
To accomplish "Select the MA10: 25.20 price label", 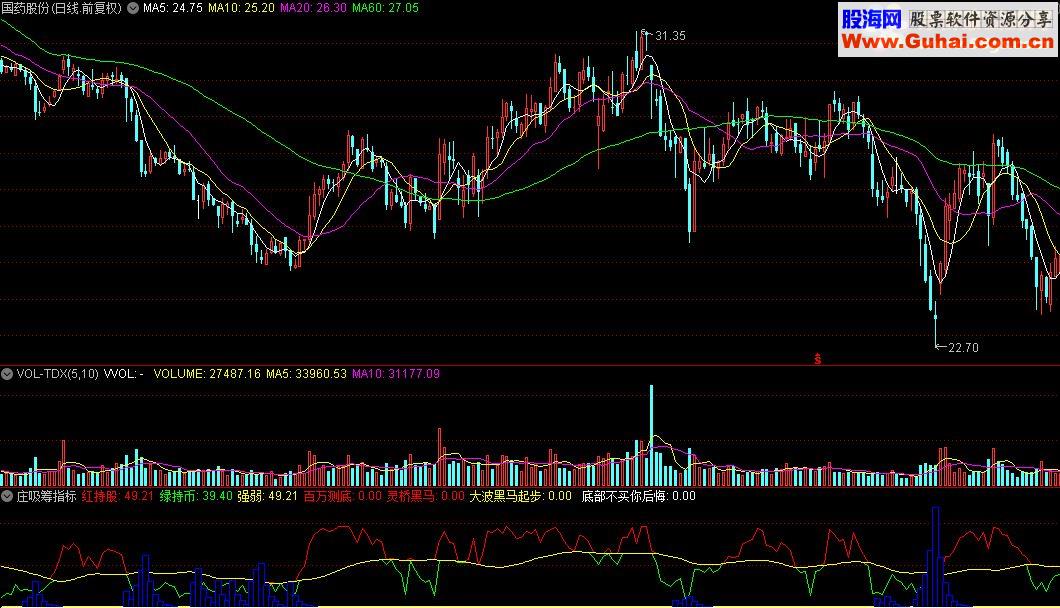I will click(241, 8).
